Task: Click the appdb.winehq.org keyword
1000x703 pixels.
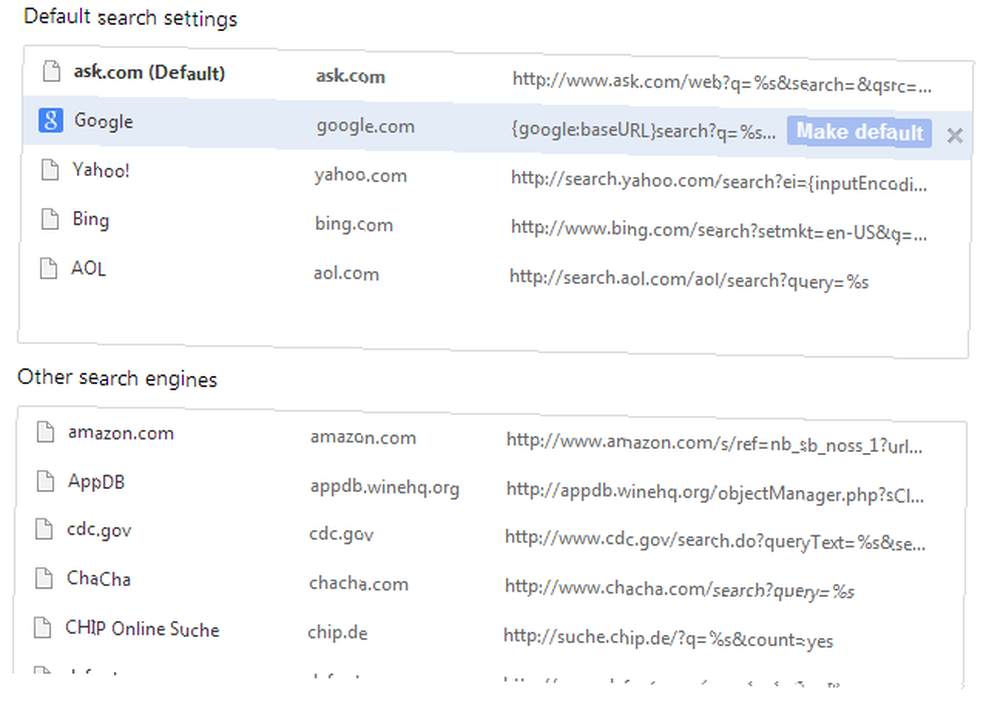Action: [385, 488]
